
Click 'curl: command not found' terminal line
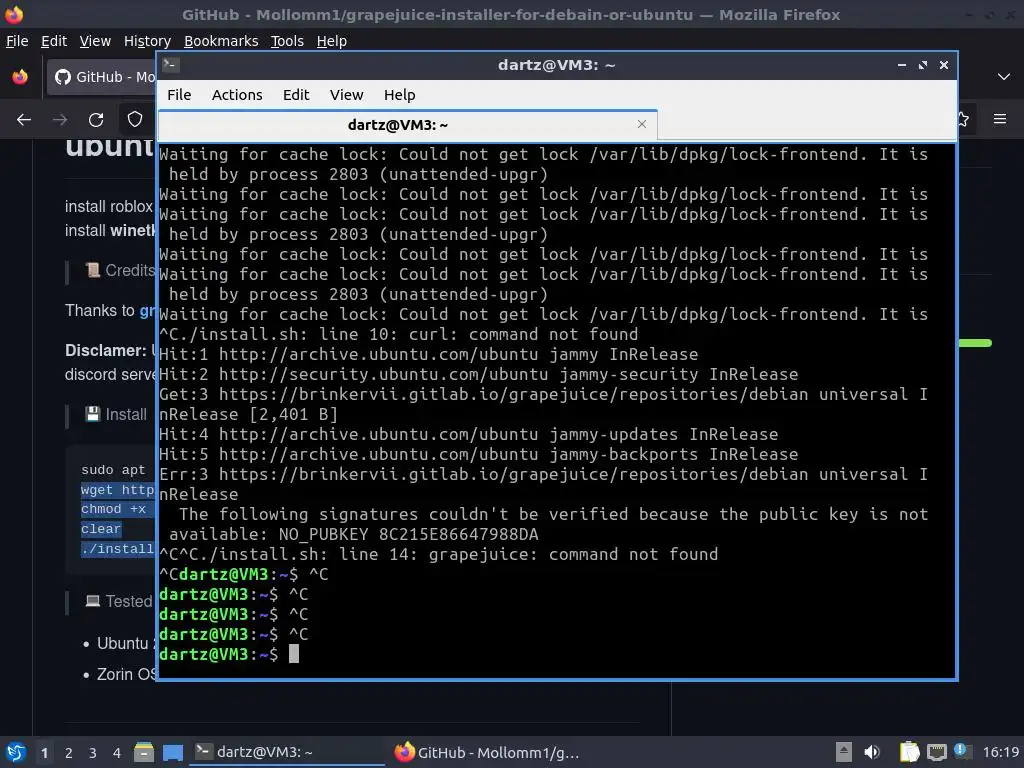coord(524,334)
